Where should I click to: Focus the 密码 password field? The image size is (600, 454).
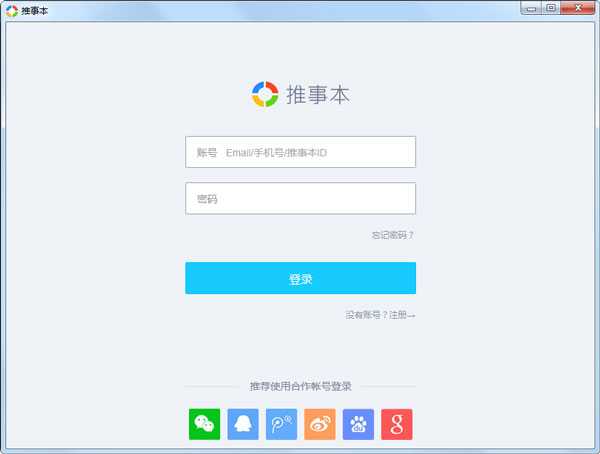pyautogui.click(x=300, y=198)
